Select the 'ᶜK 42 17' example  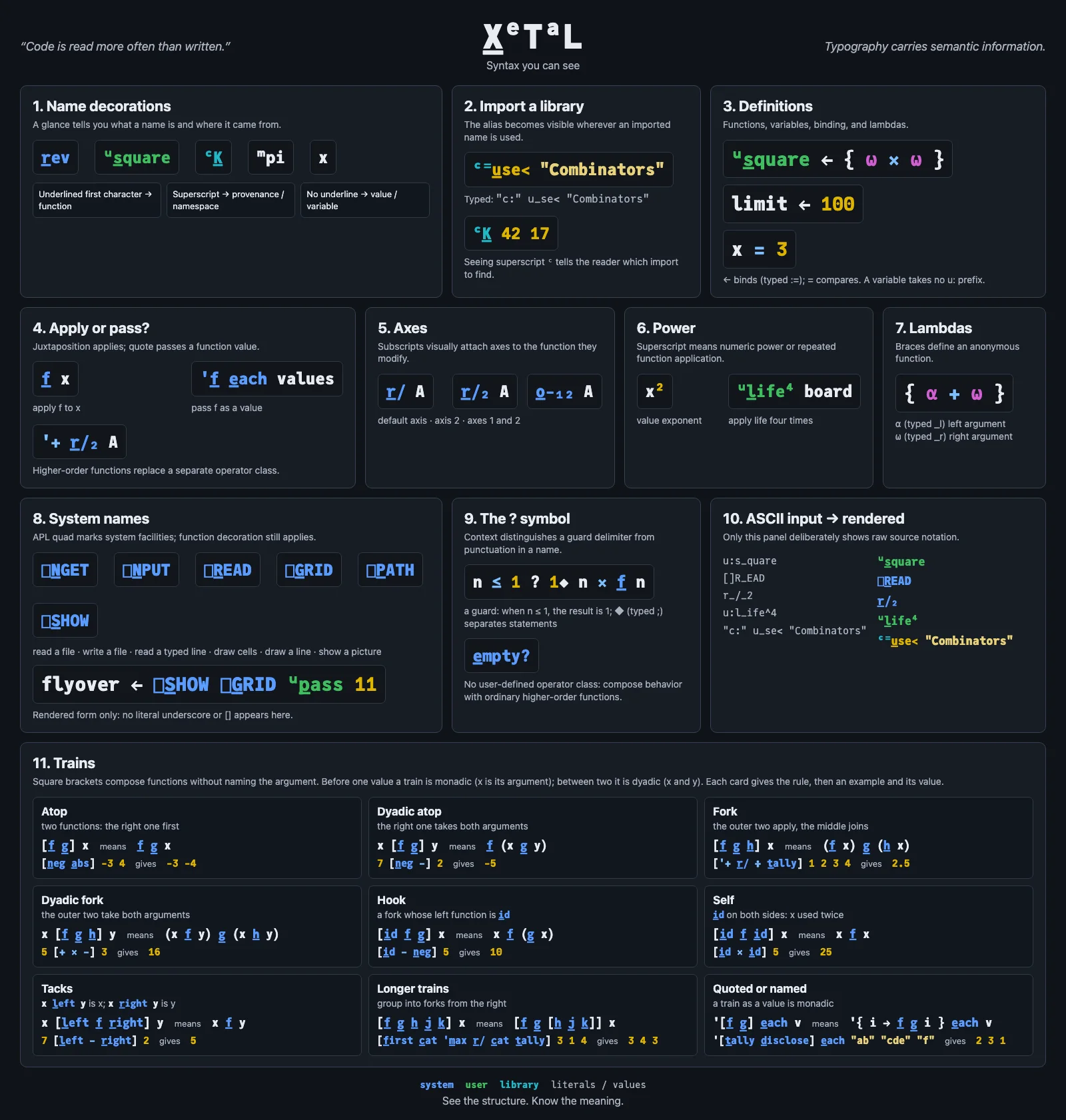(511, 233)
